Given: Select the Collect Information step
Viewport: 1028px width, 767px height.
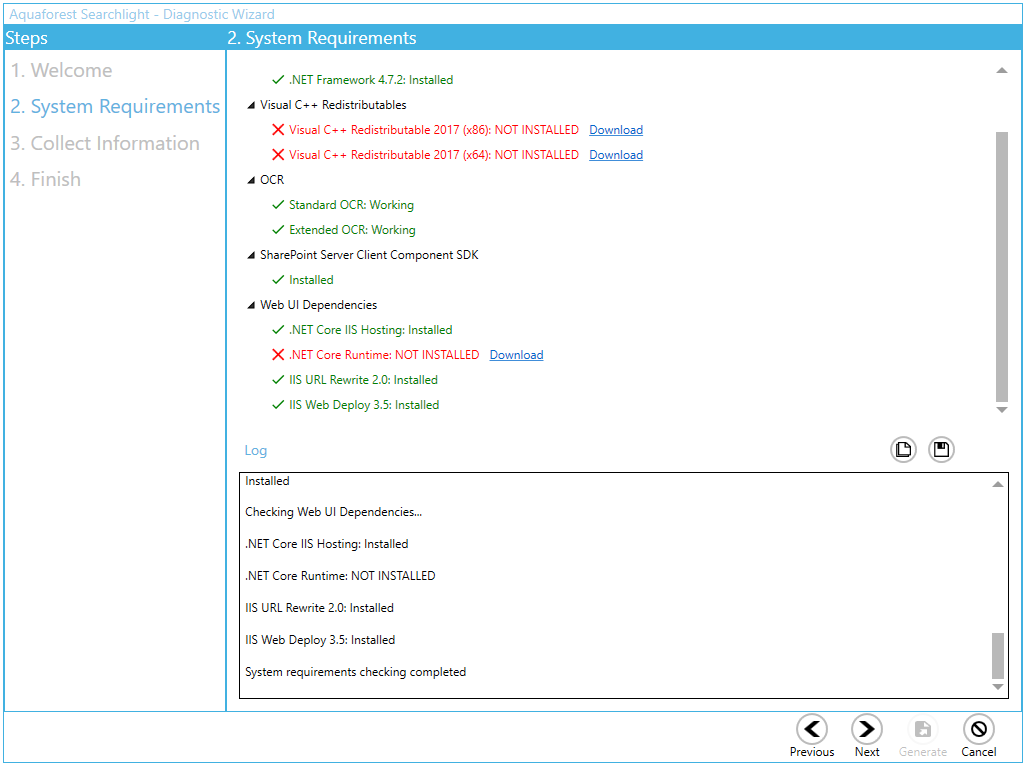Looking at the screenshot, I should [105, 143].
